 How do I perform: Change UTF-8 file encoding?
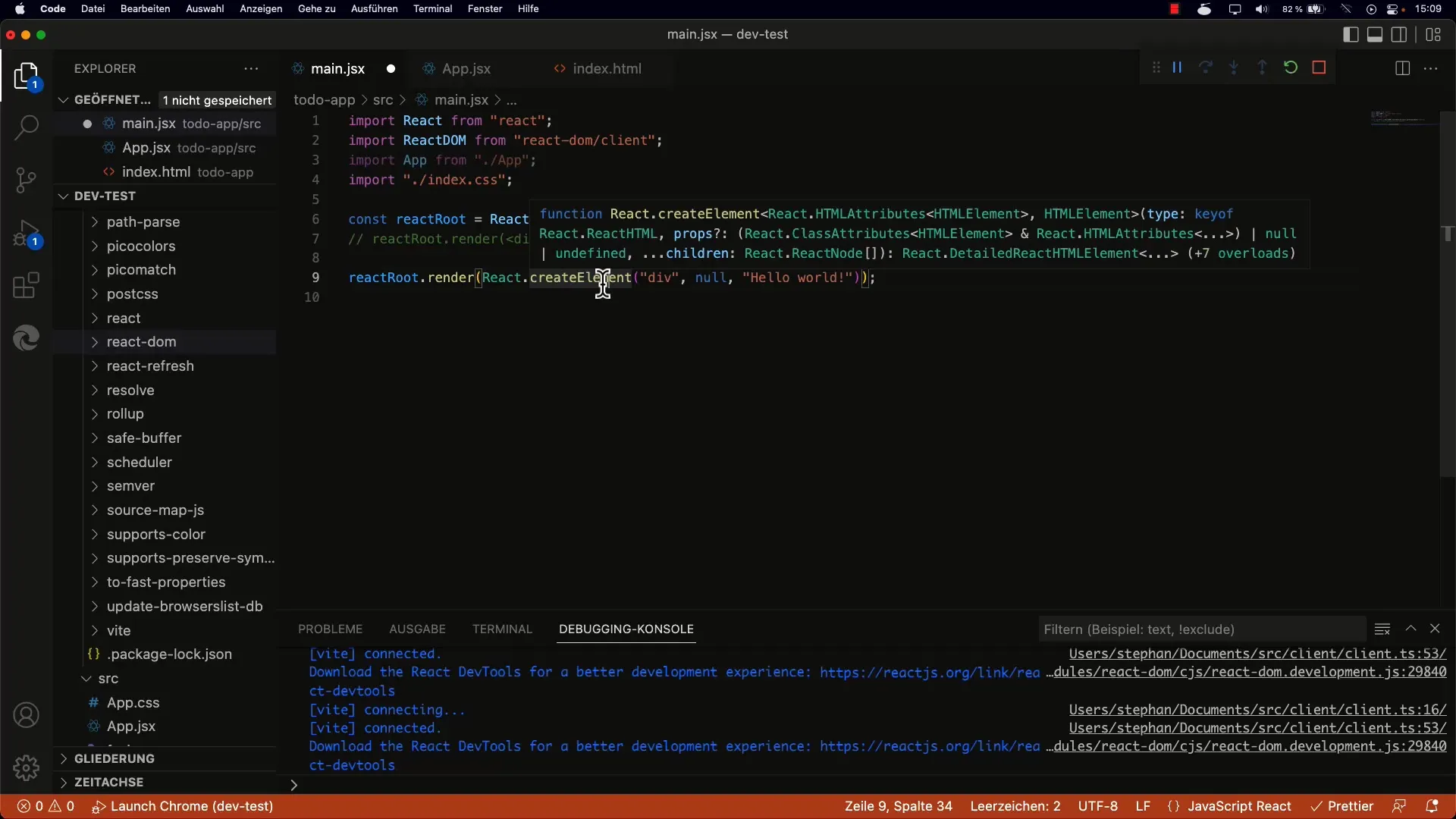point(1098,806)
